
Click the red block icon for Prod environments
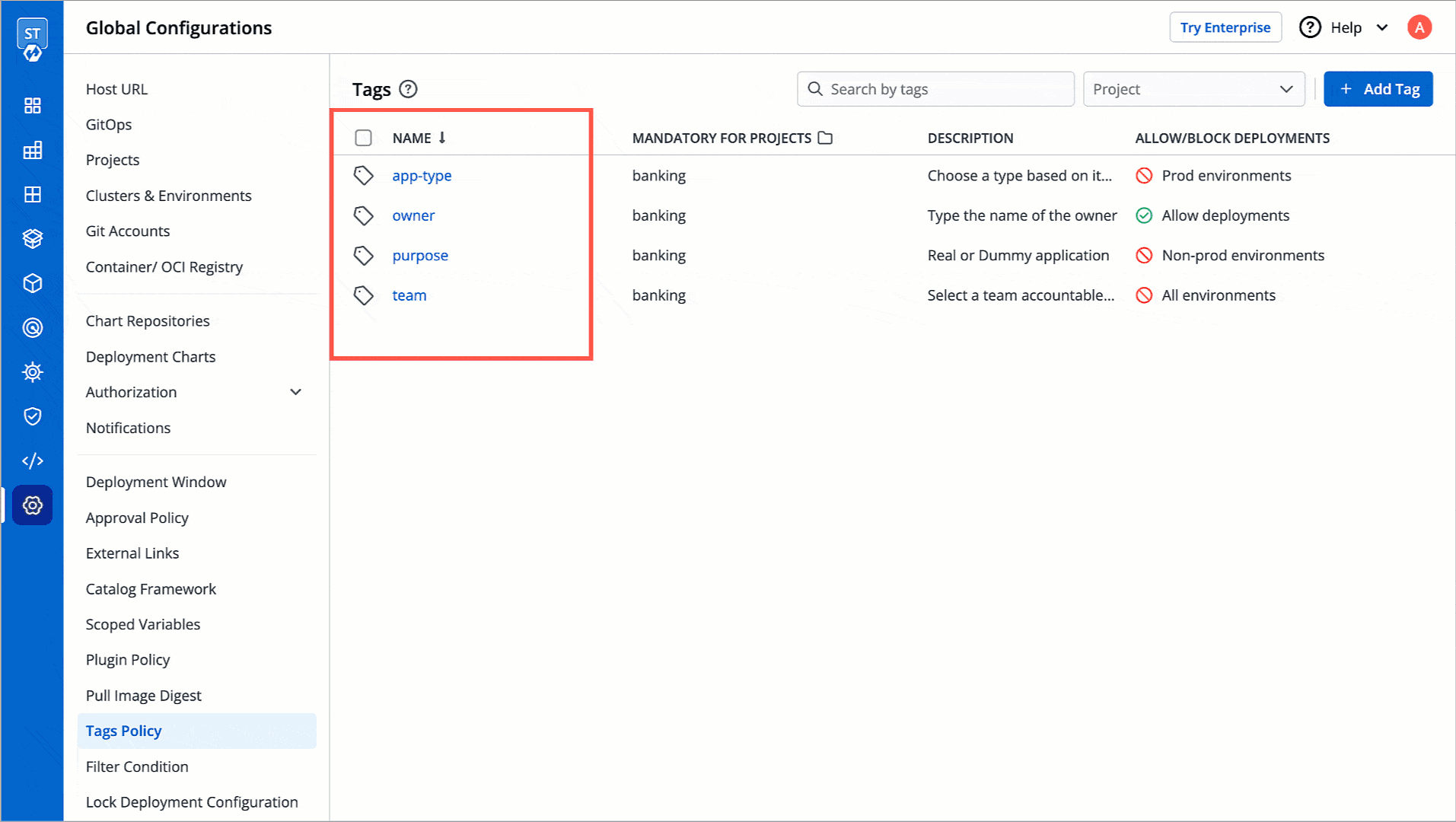point(1144,175)
